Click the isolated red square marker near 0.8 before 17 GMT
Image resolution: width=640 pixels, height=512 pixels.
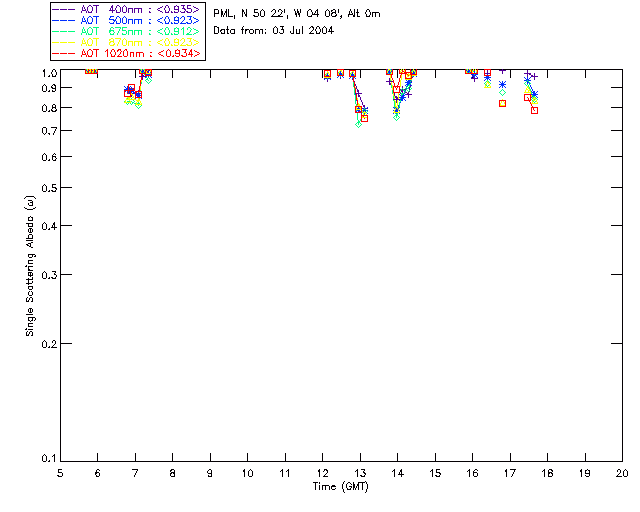coord(502,104)
